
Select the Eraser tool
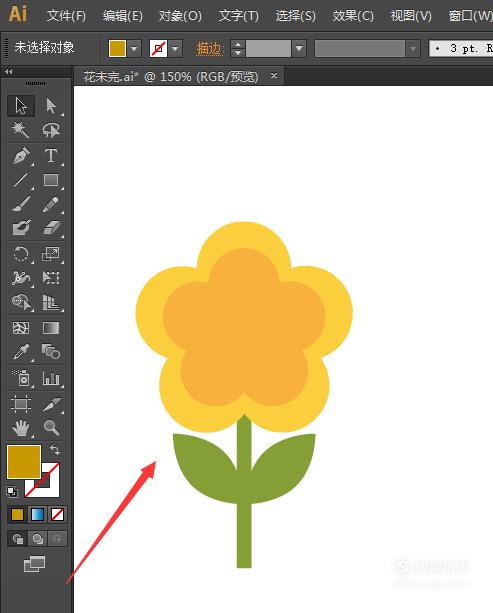click(x=51, y=228)
